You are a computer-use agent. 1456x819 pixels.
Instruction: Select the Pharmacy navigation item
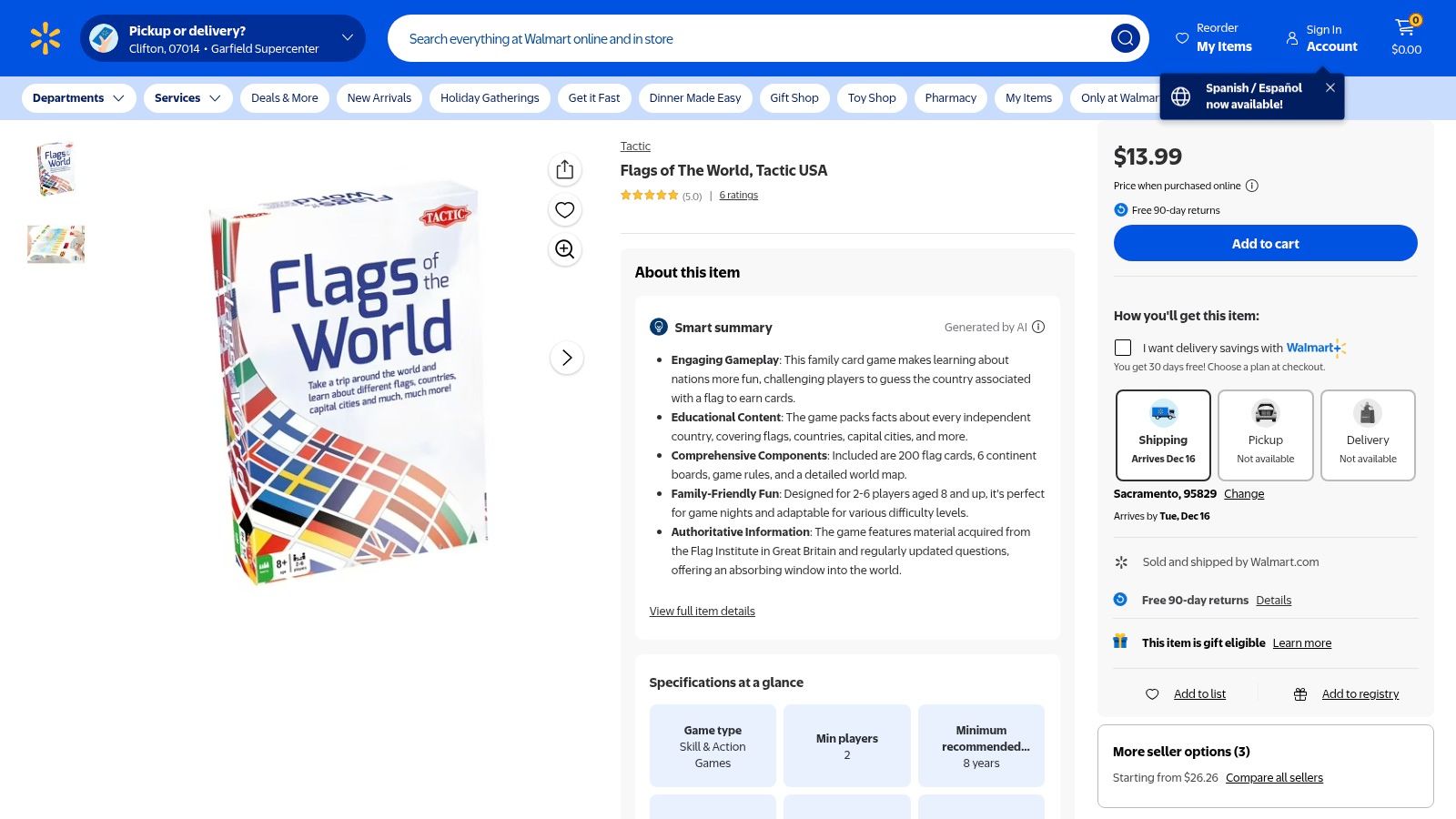(950, 97)
